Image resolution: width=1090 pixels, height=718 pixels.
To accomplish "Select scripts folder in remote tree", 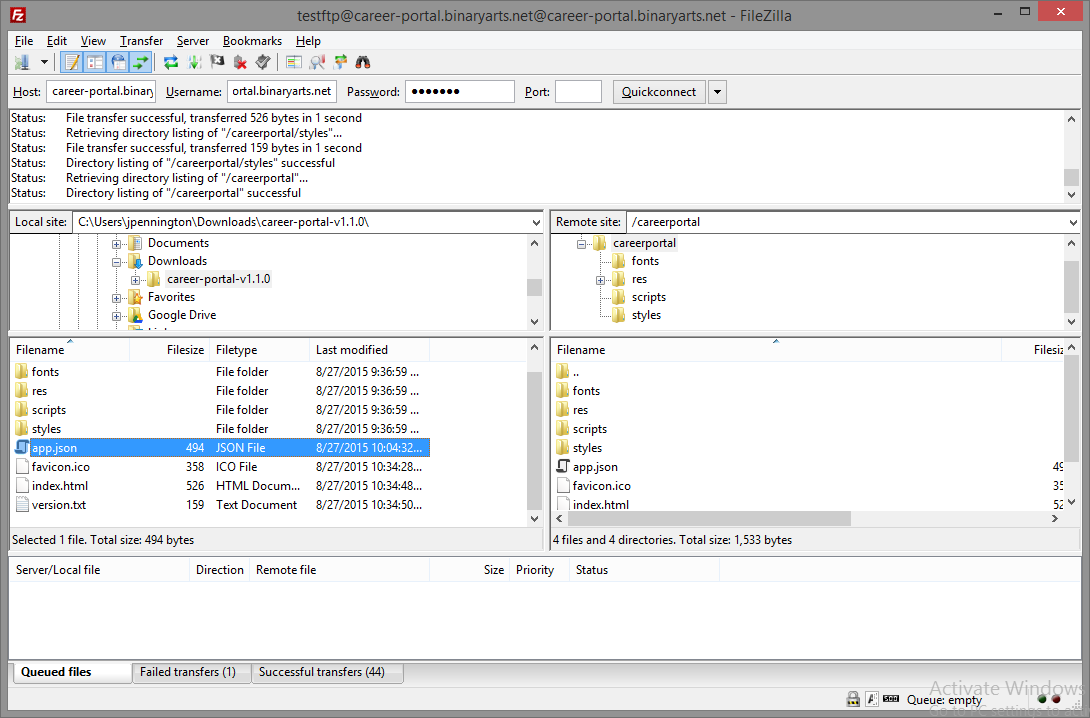I will click(648, 297).
